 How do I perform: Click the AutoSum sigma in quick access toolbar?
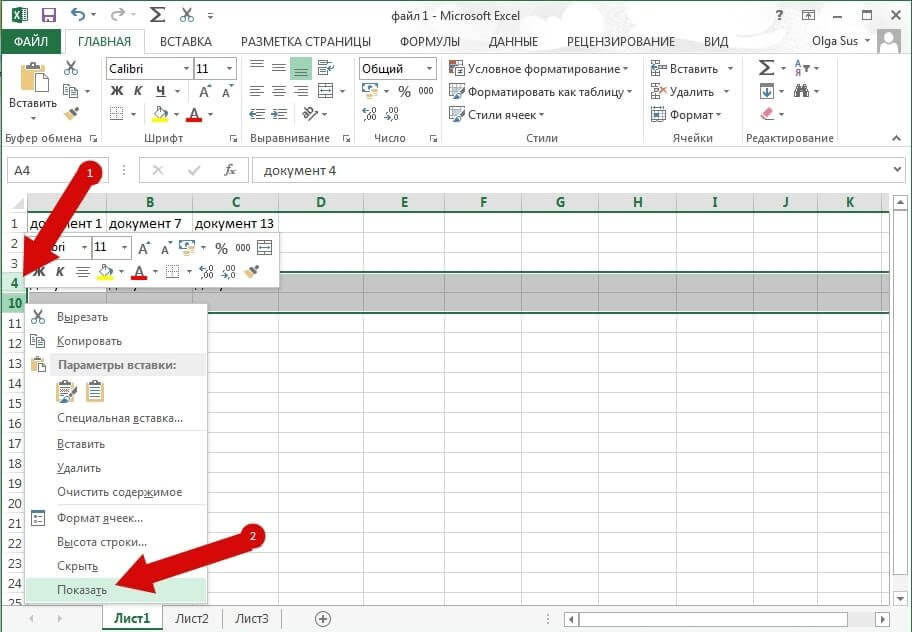click(157, 15)
